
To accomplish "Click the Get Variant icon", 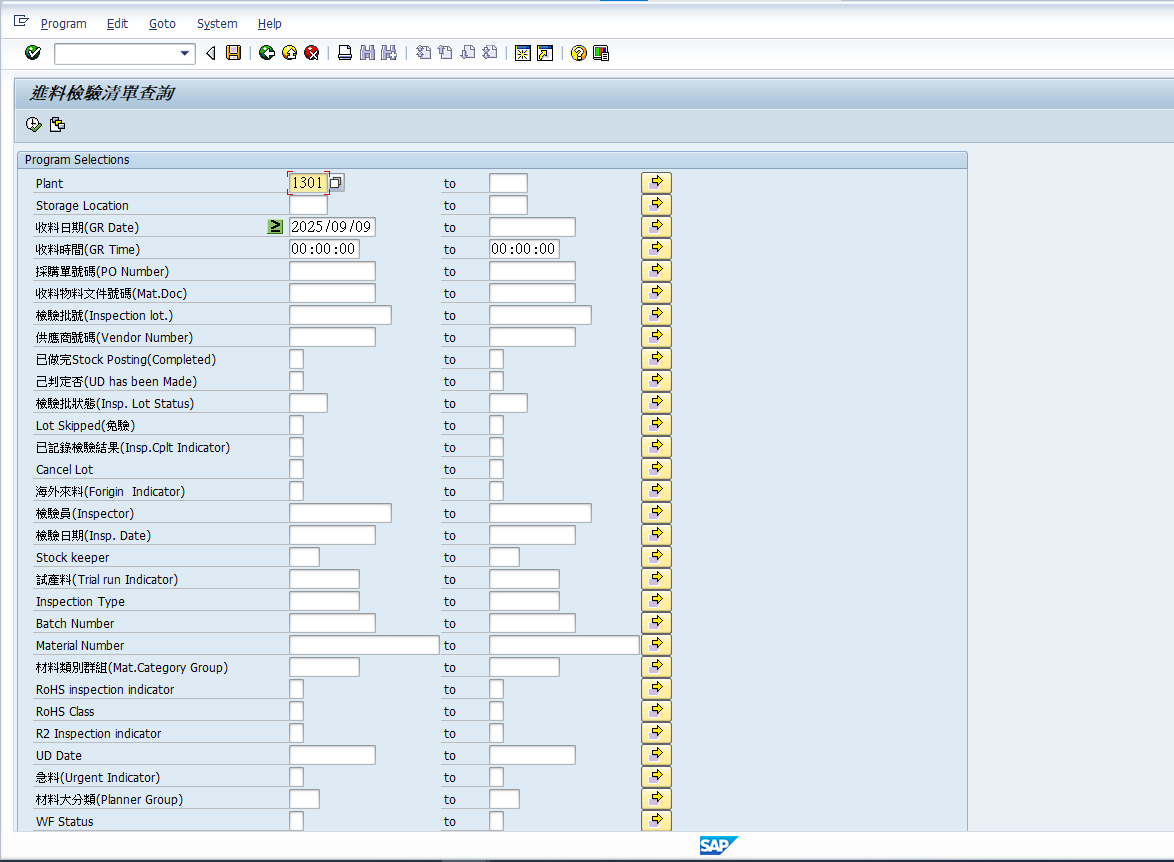I will [57, 125].
